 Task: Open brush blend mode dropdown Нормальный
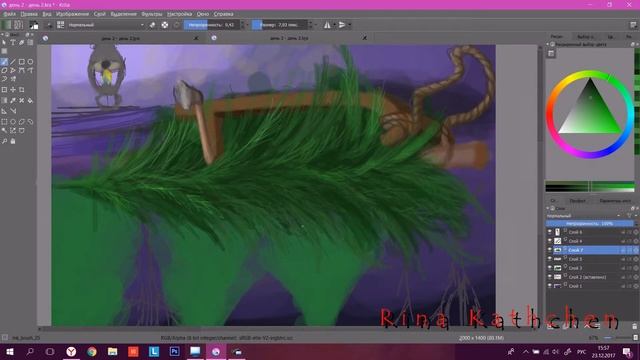(106, 25)
